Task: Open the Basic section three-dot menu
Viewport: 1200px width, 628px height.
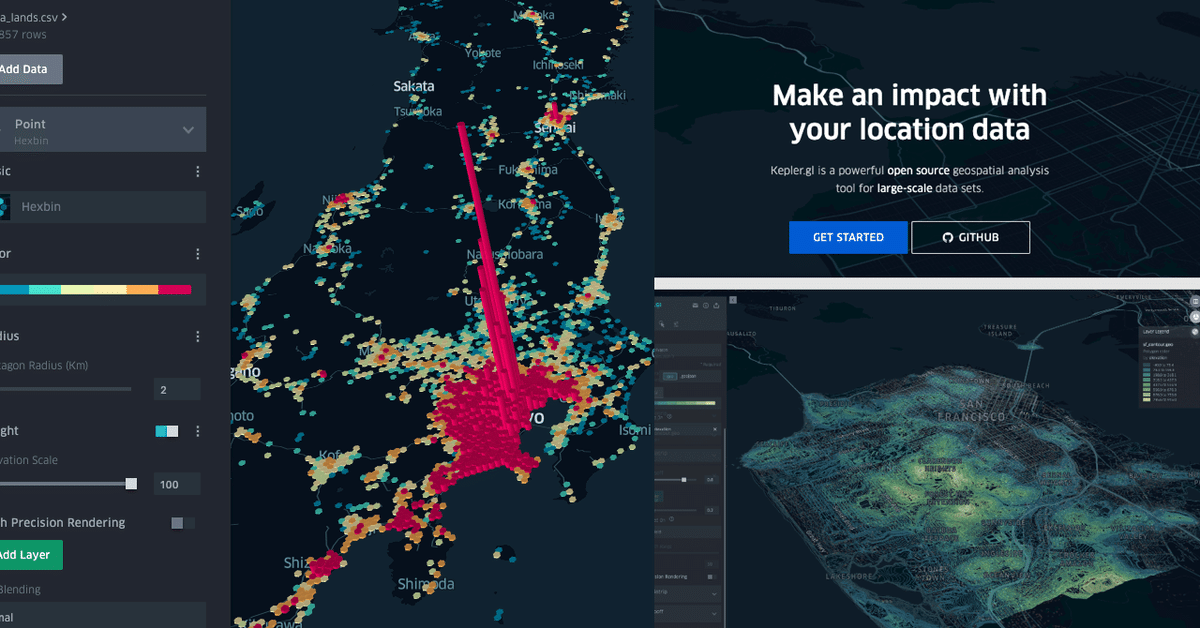Action: [x=198, y=172]
